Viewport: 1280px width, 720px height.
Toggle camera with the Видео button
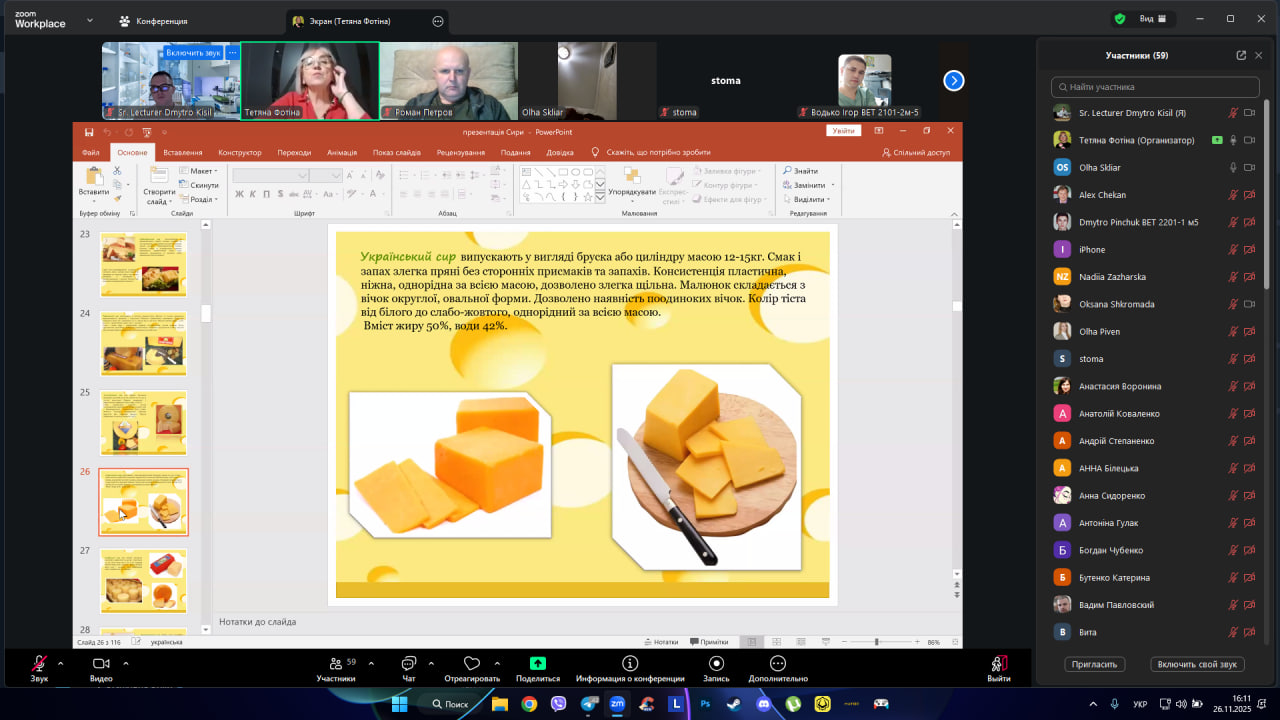click(x=101, y=664)
